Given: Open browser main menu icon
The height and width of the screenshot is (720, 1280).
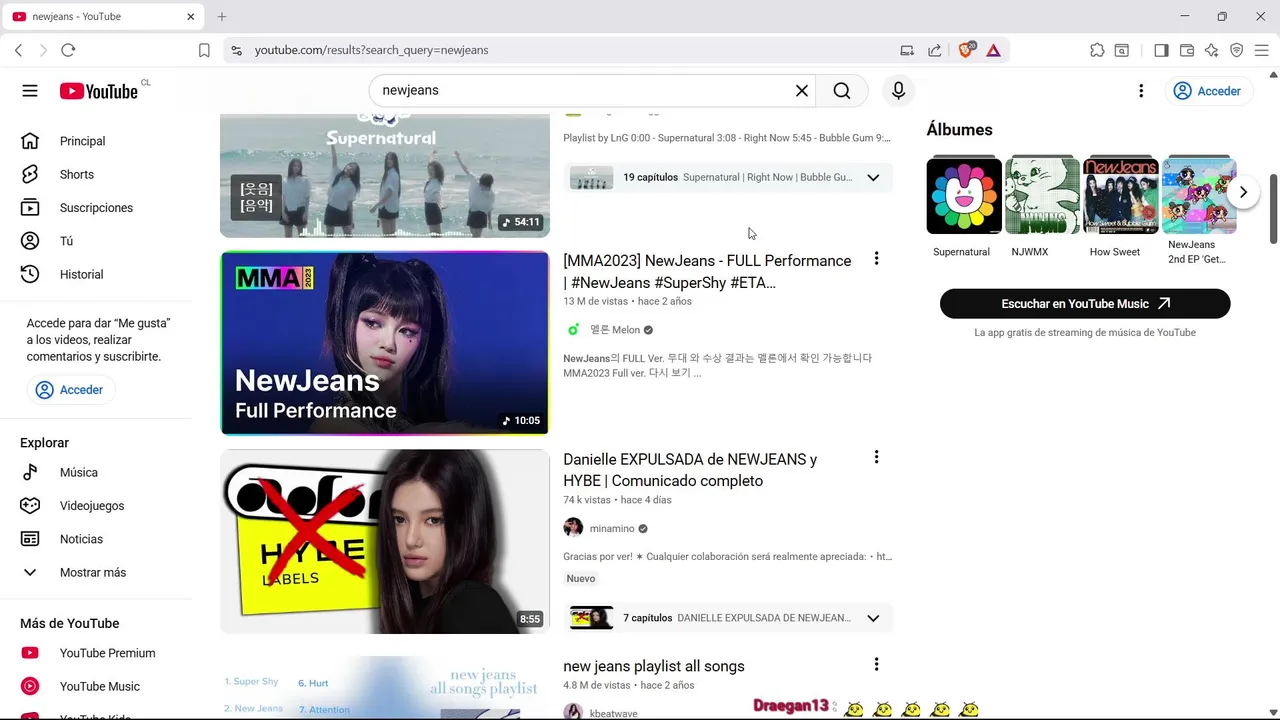Looking at the screenshot, I should coord(1262,50).
